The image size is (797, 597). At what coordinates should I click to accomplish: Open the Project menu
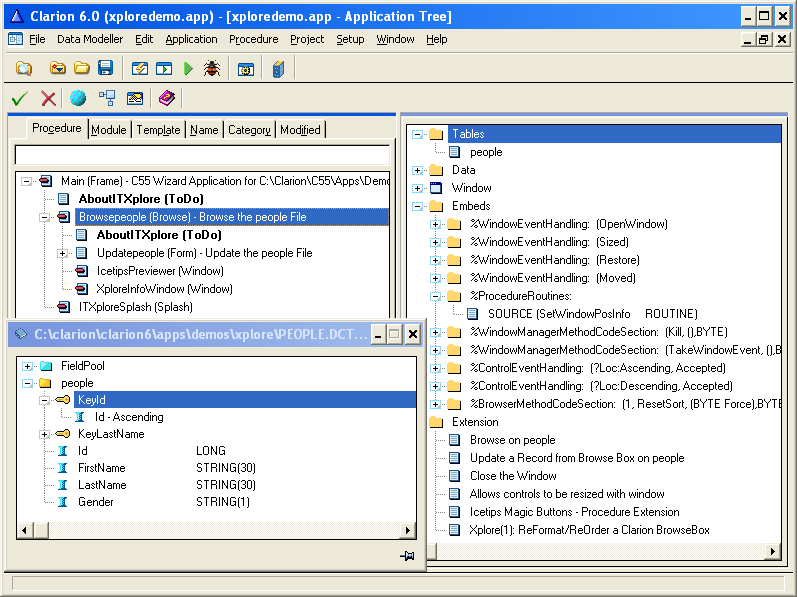(x=307, y=39)
